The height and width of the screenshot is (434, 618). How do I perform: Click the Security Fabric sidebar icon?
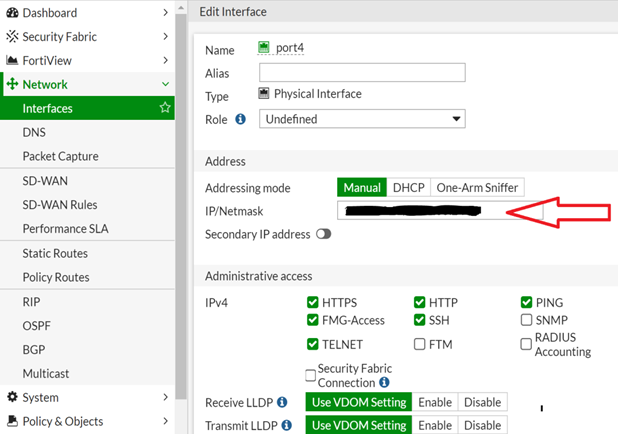(12, 37)
